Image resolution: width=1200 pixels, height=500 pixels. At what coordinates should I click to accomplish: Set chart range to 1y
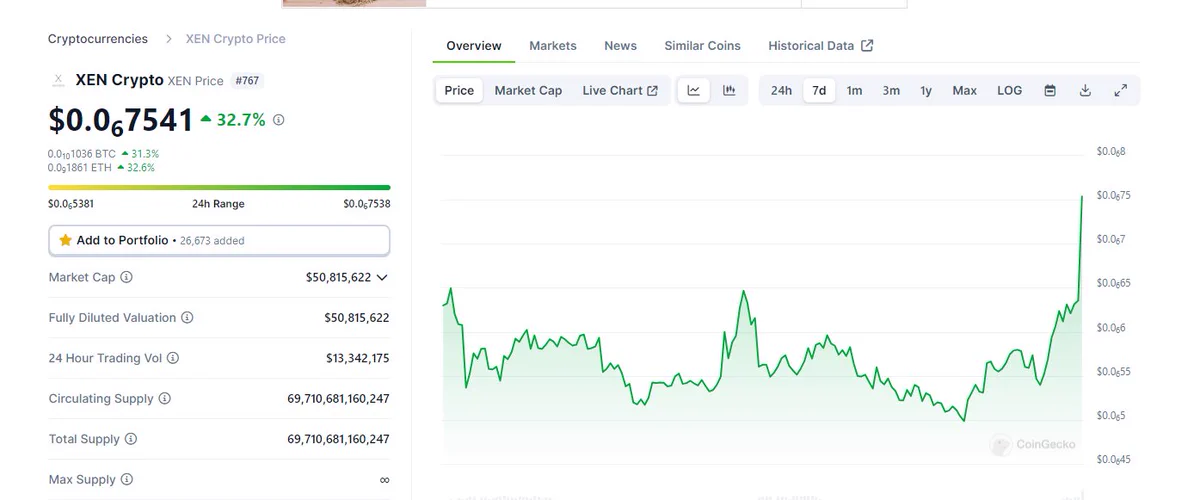tap(926, 90)
